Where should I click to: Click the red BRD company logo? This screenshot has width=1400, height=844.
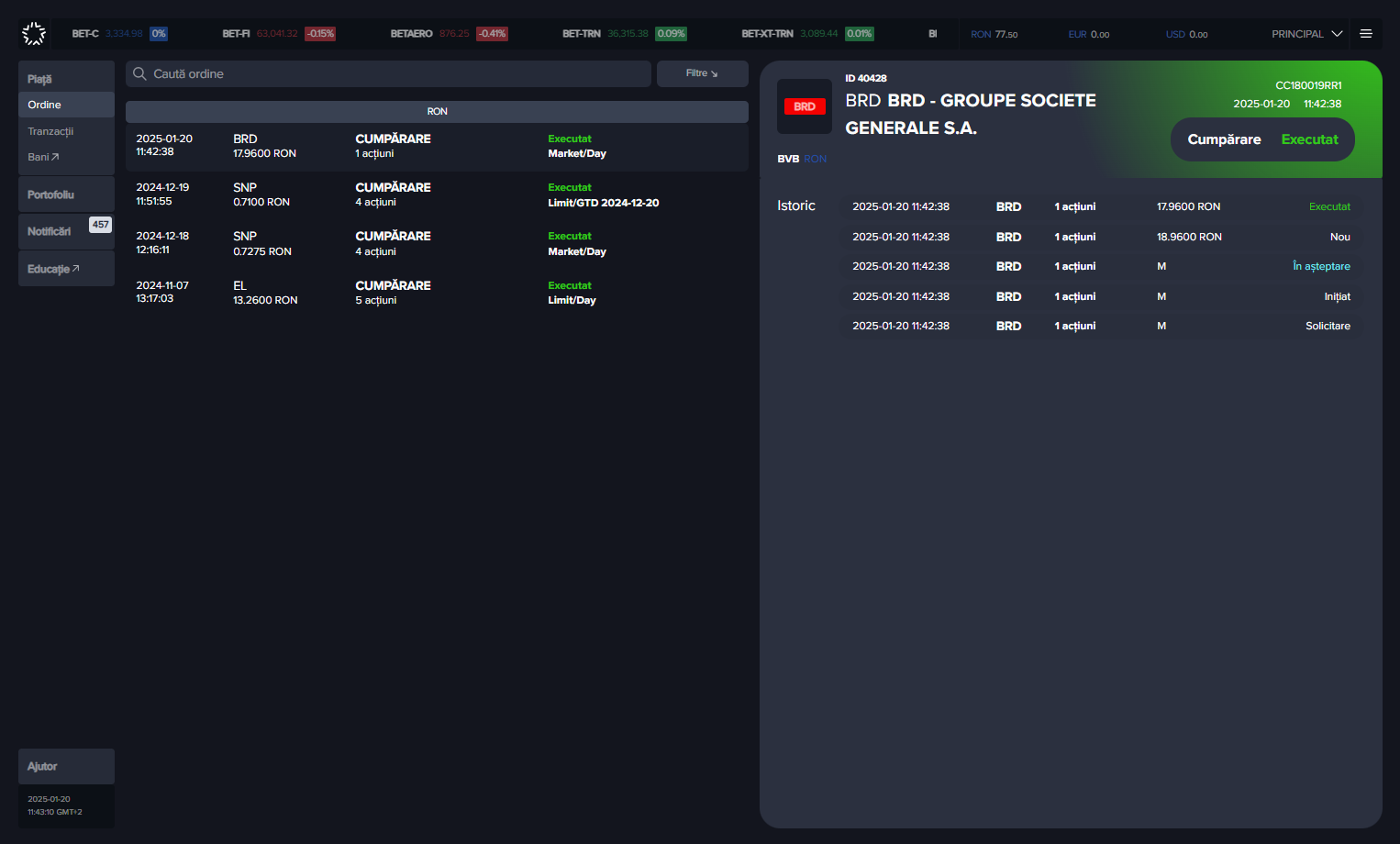[805, 106]
